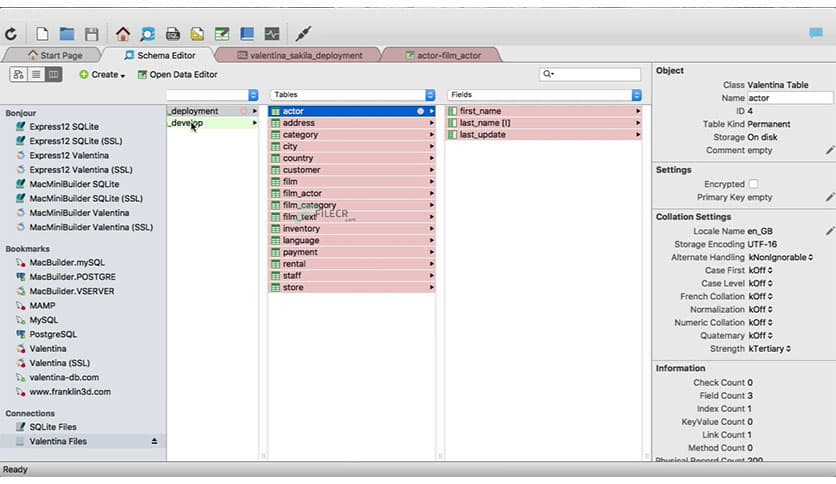This screenshot has height=484, width=836.
Task: Switch to the Schema Editor tab
Action: [x=159, y=55]
